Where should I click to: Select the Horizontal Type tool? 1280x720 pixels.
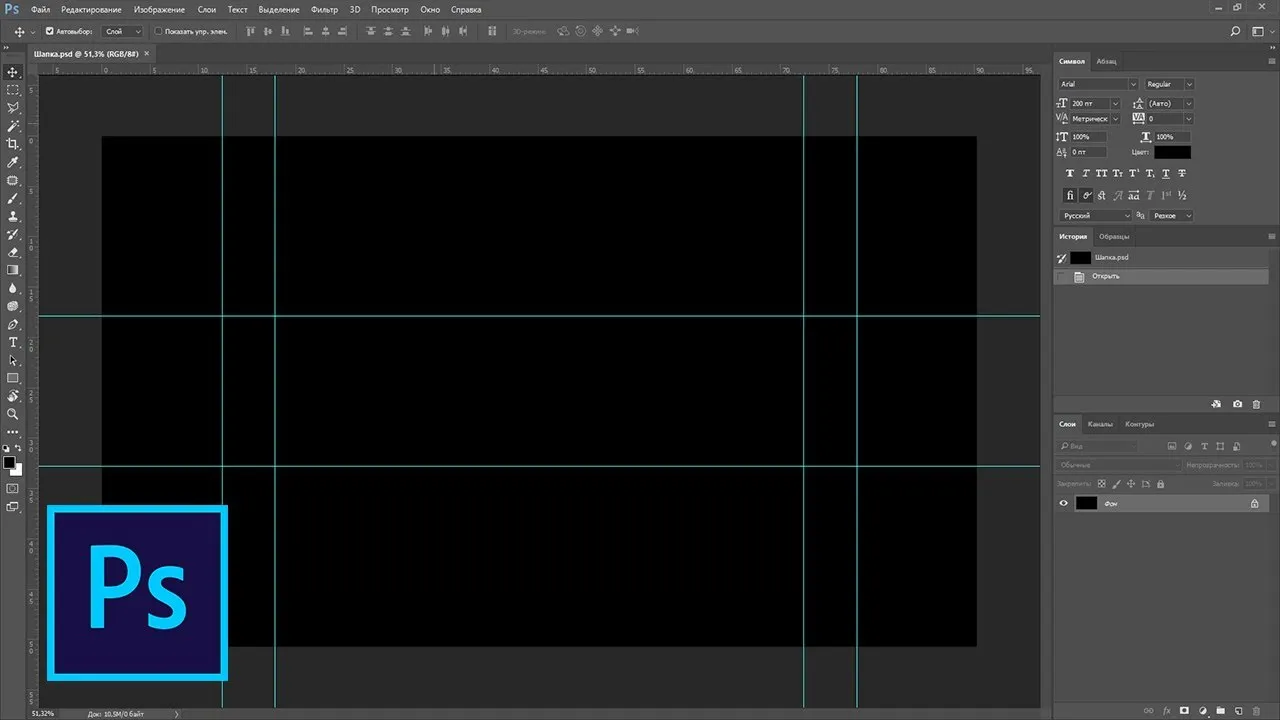point(13,342)
